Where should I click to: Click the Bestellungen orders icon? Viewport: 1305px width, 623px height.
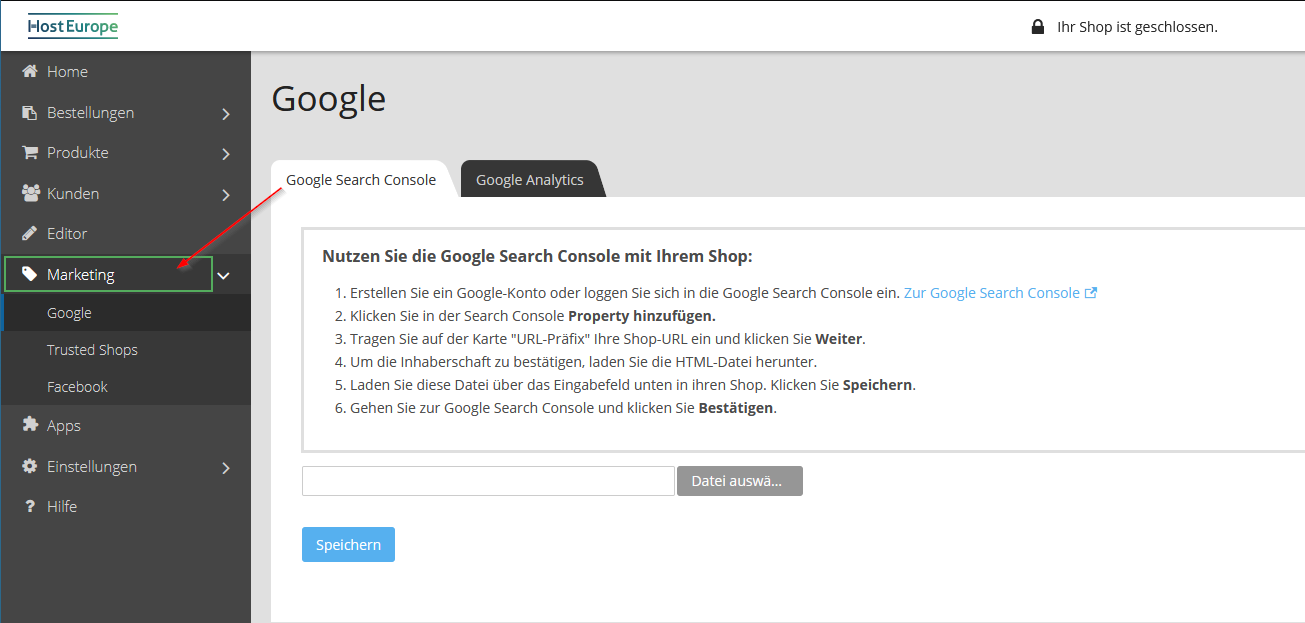[x=29, y=113]
